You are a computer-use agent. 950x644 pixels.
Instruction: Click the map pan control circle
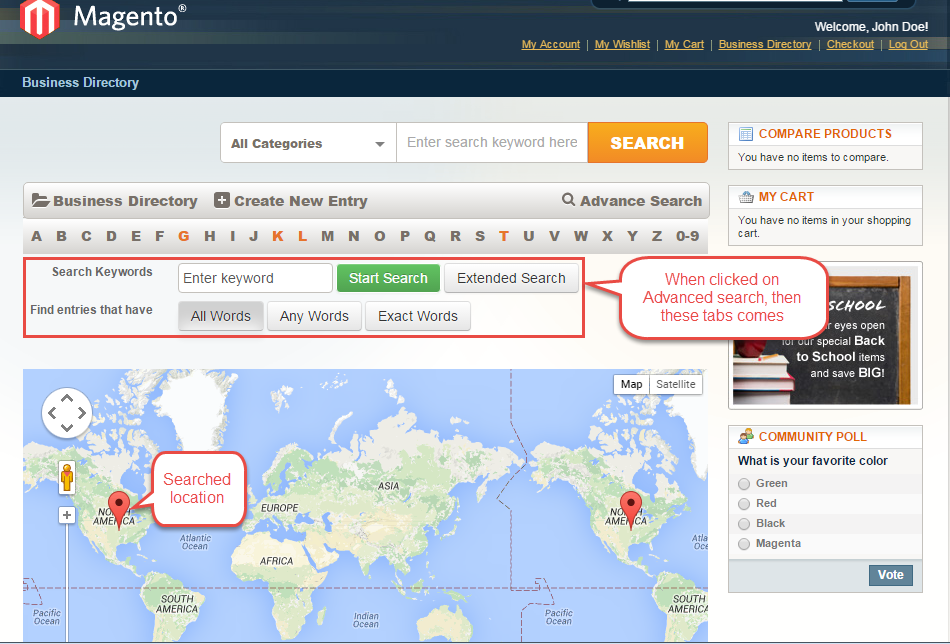pyautogui.click(x=67, y=413)
